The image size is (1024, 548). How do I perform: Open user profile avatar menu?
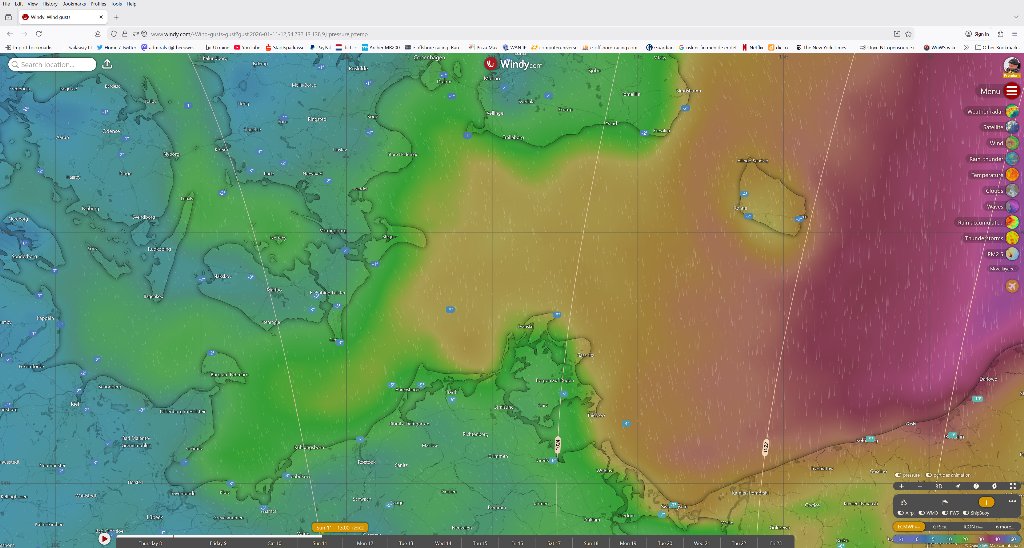1011,66
